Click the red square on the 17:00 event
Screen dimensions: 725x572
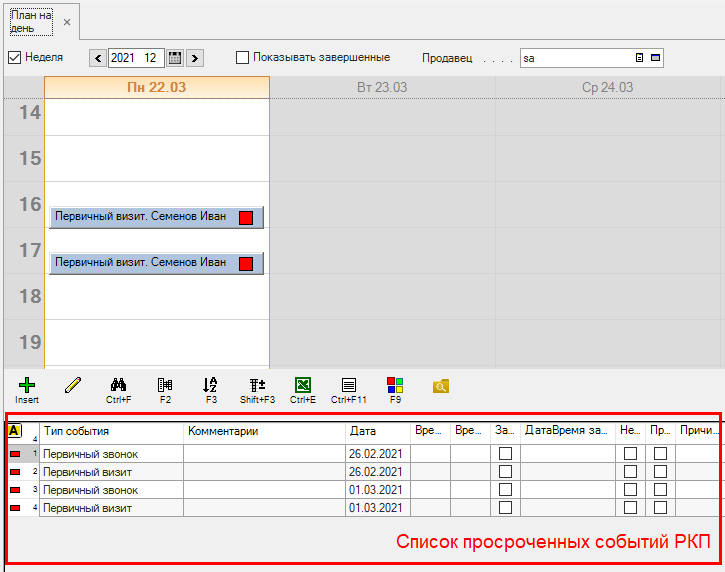246,264
